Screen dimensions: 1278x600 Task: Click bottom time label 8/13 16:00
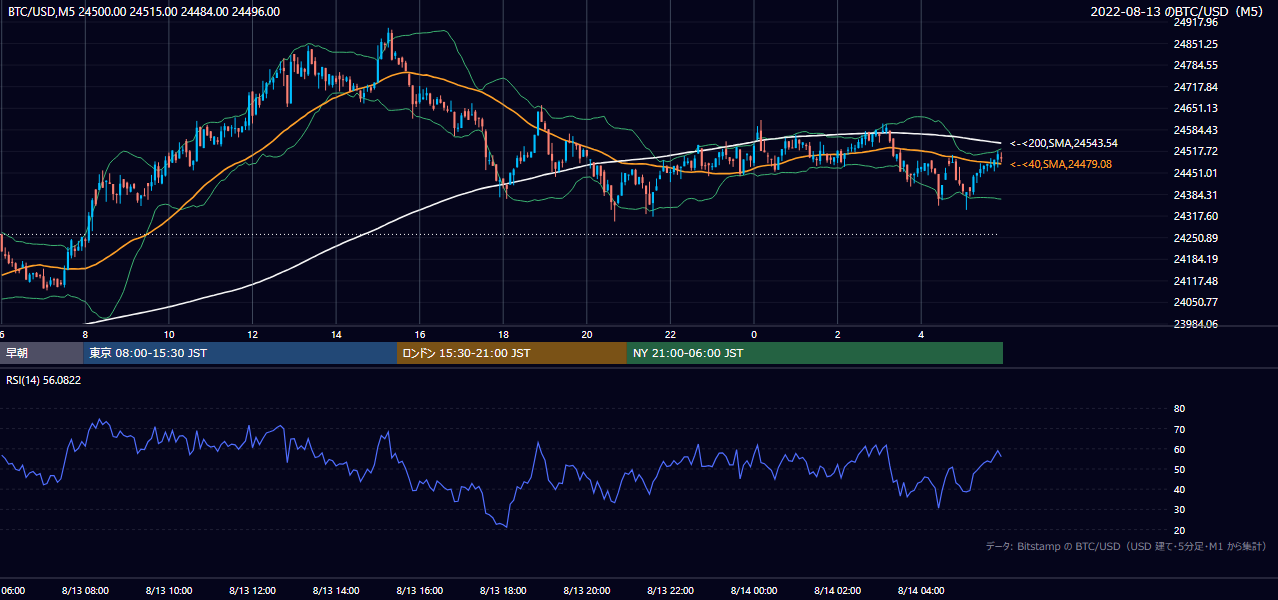click(420, 590)
